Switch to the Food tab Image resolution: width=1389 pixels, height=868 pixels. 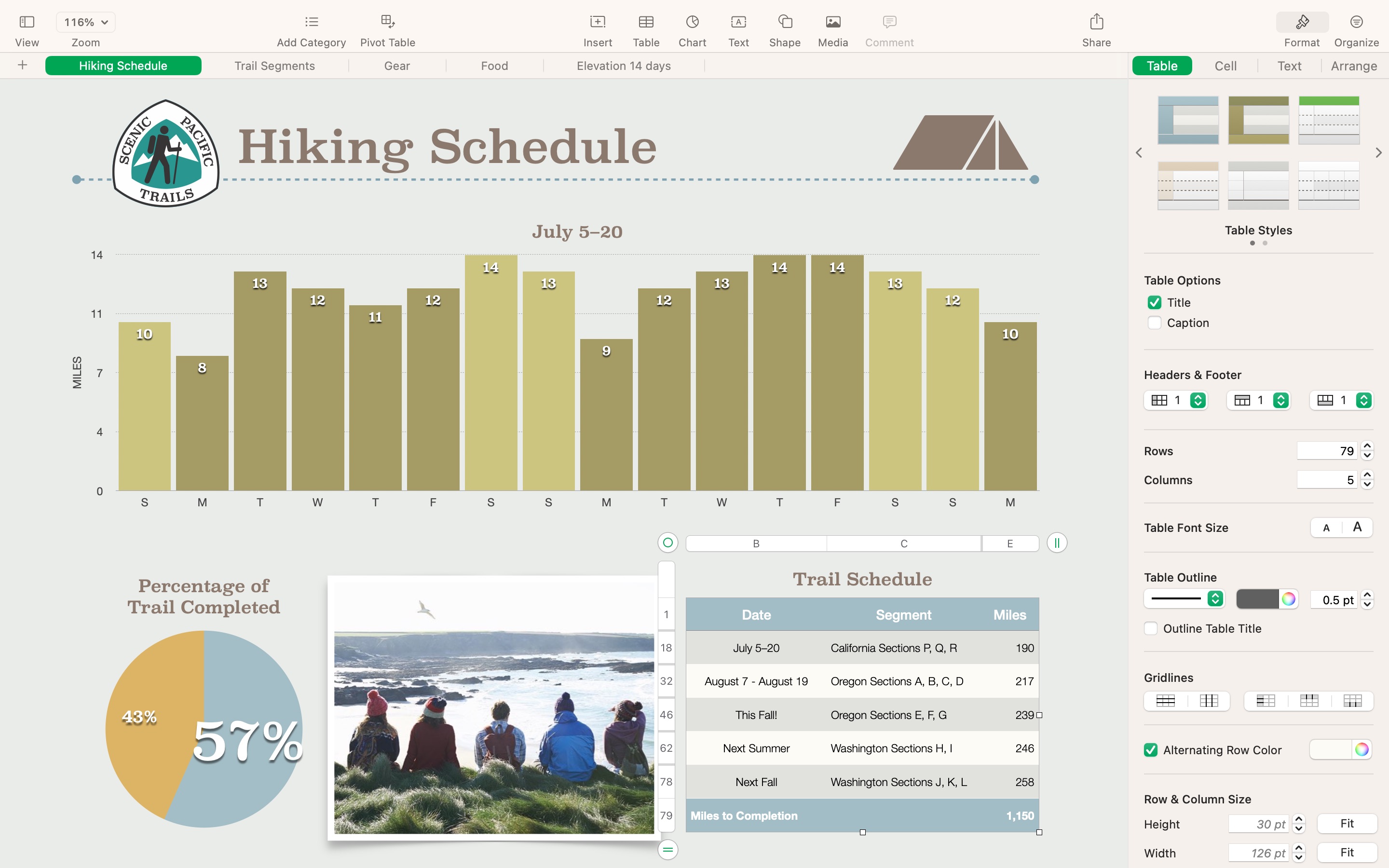(494, 65)
